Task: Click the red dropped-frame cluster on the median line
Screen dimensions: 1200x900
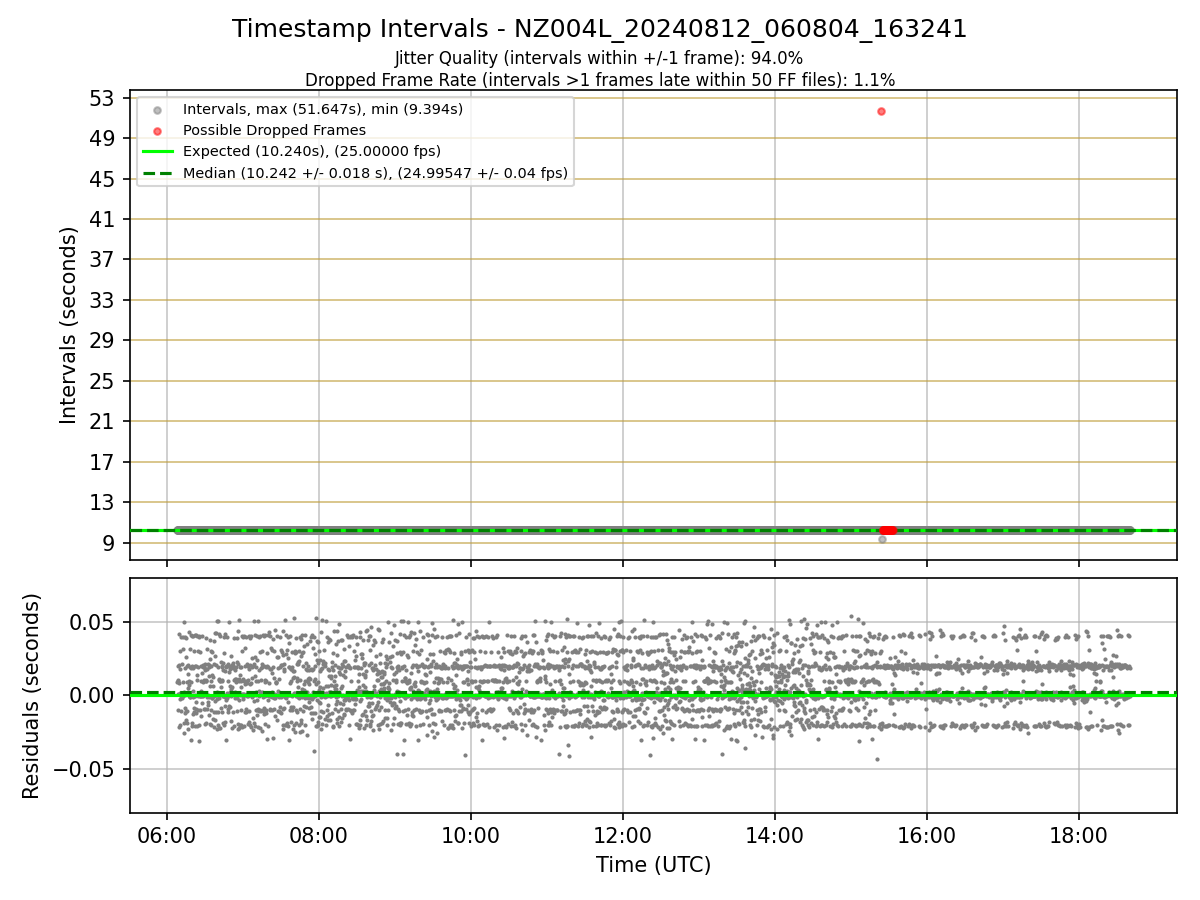Action: click(888, 530)
